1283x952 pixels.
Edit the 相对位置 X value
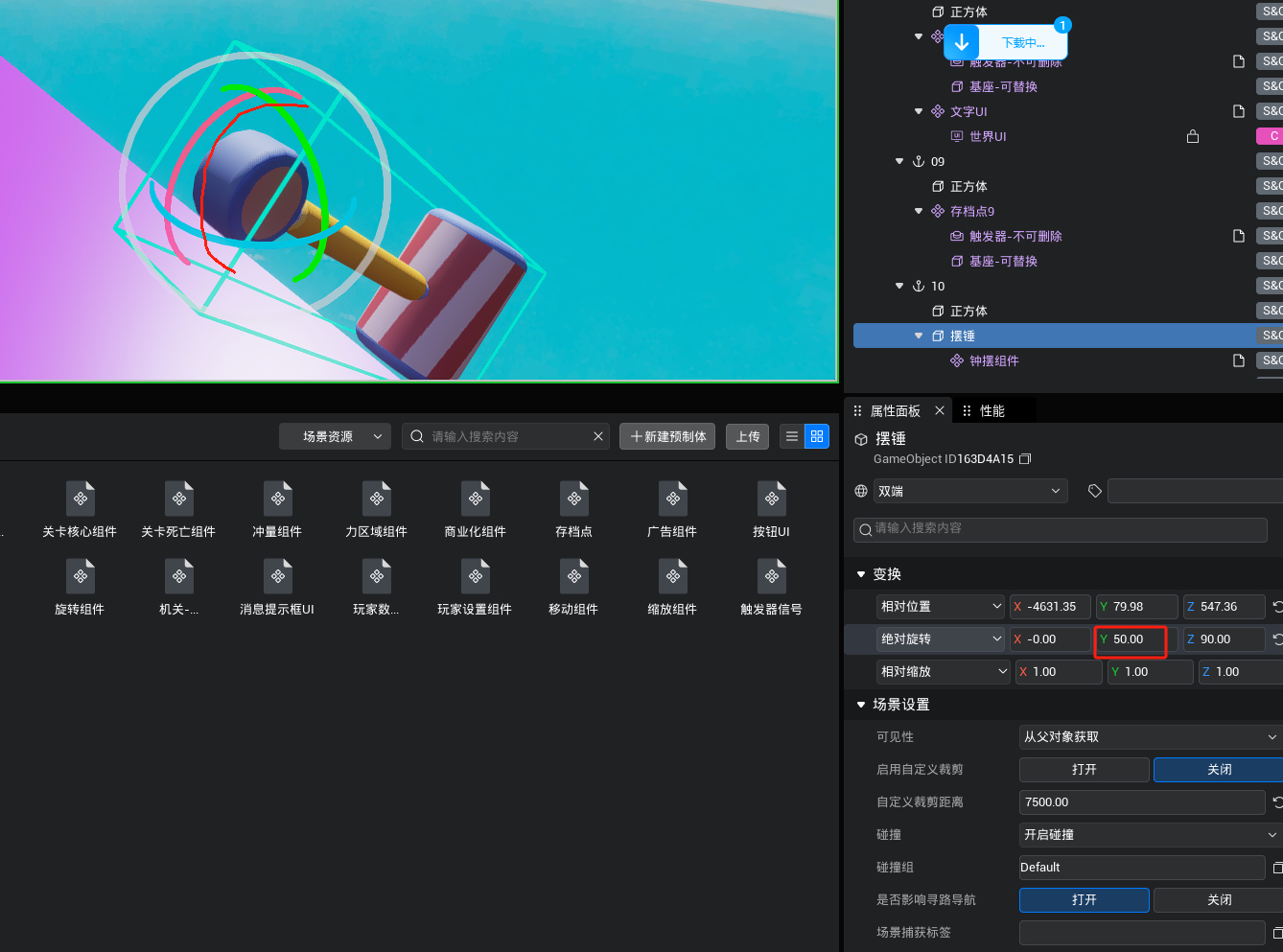point(1050,607)
